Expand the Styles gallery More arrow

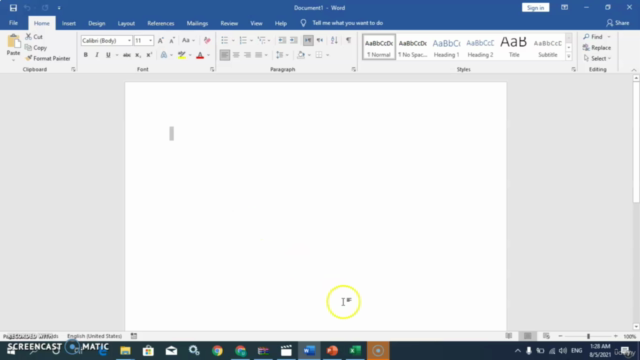click(x=569, y=57)
